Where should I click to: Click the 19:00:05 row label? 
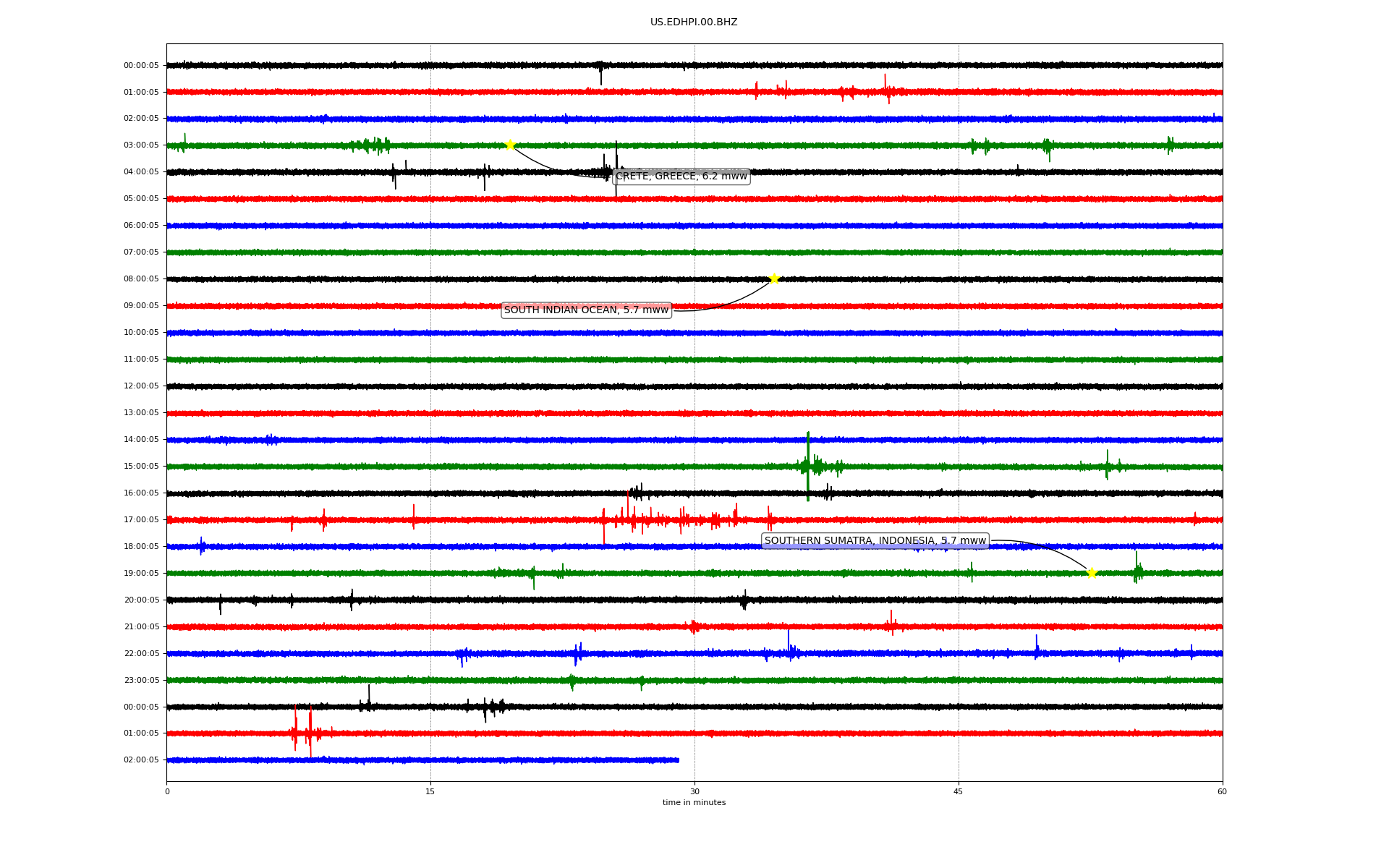coord(141,574)
